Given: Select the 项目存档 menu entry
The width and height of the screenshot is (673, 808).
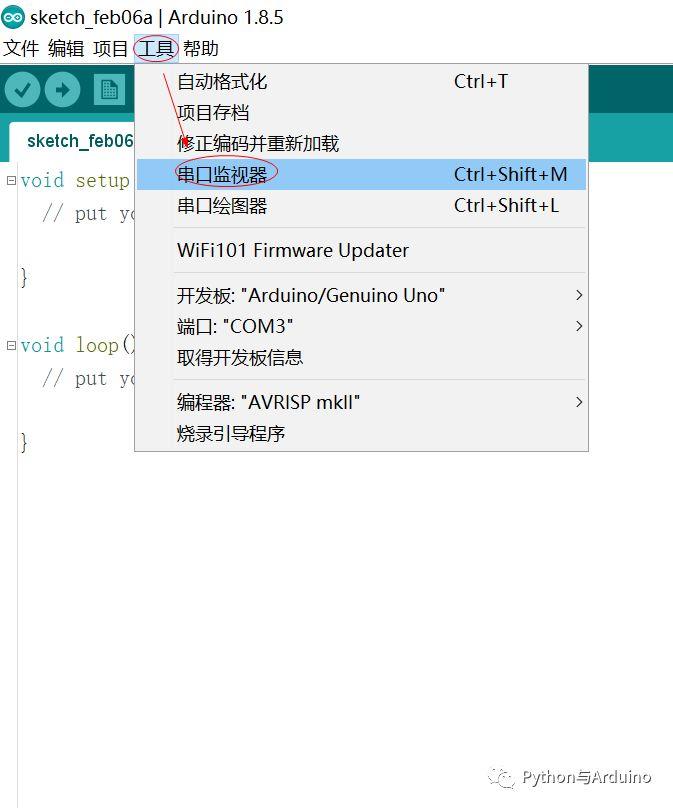Looking at the screenshot, I should click(x=361, y=112).
